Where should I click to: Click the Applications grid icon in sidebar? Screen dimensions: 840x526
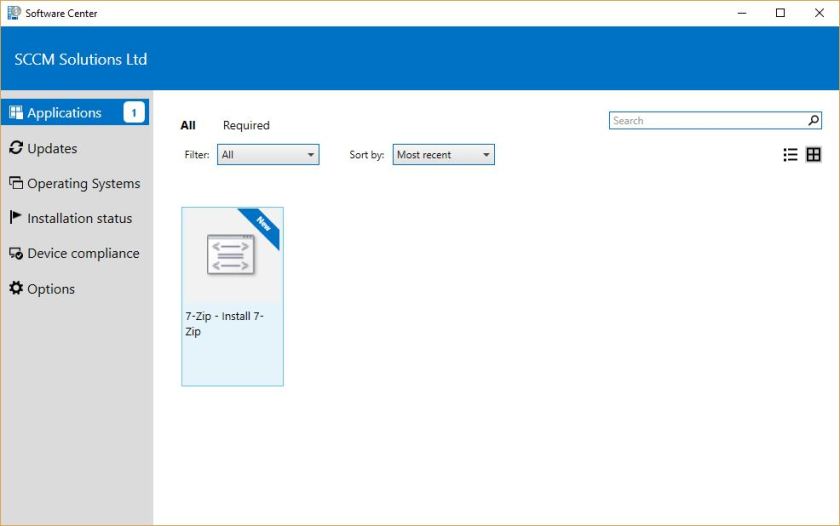16,113
